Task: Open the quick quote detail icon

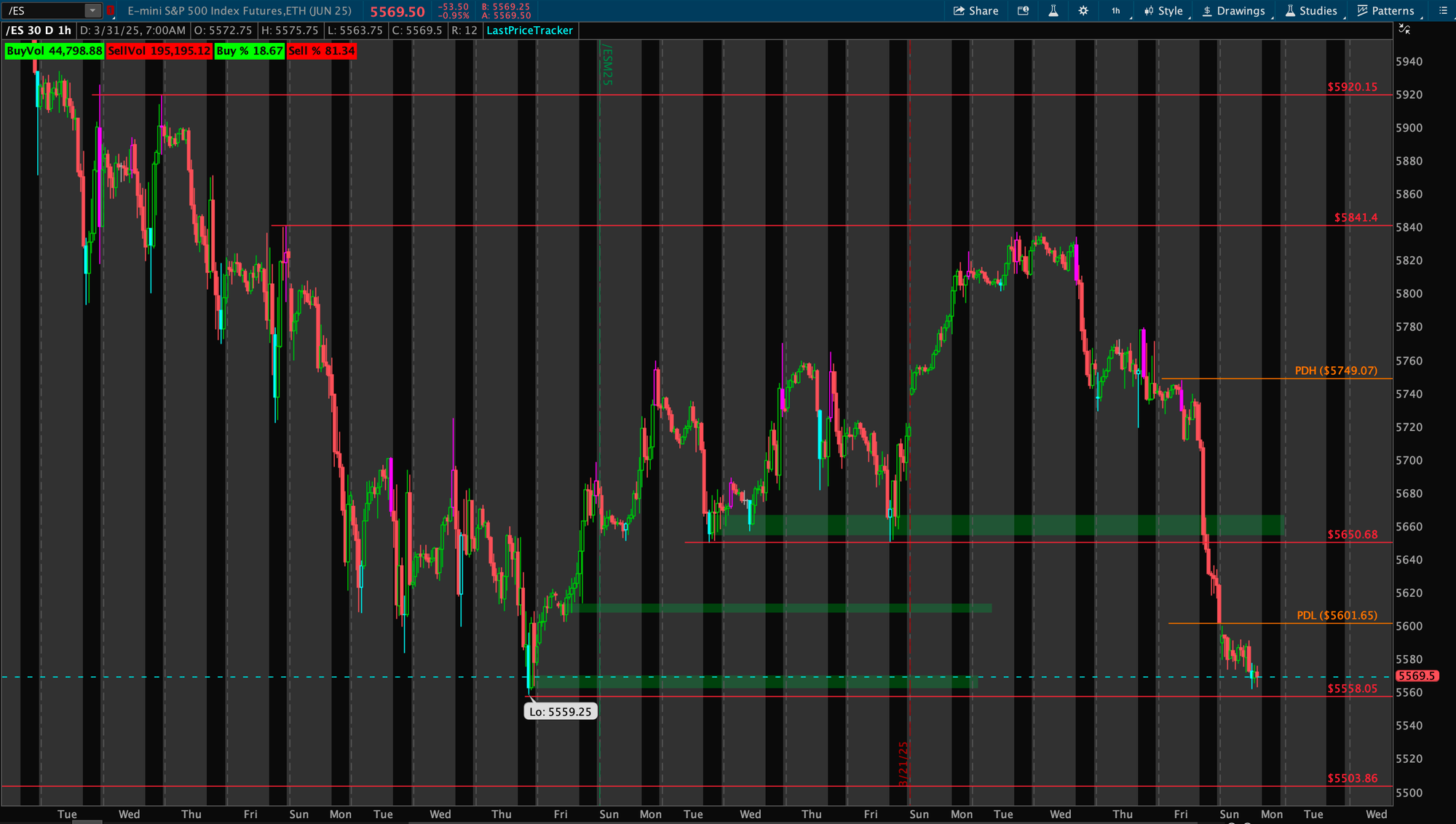Action: [1023, 11]
